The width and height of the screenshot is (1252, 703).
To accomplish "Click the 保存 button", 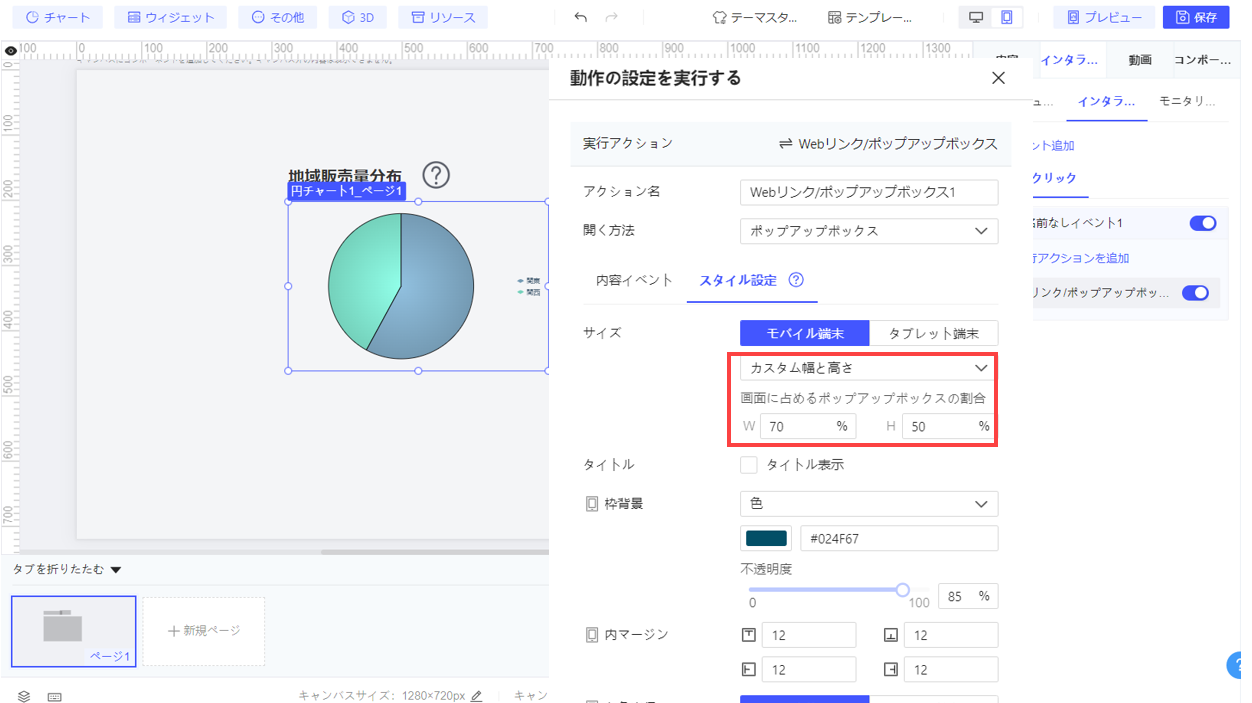I will coord(1196,17).
